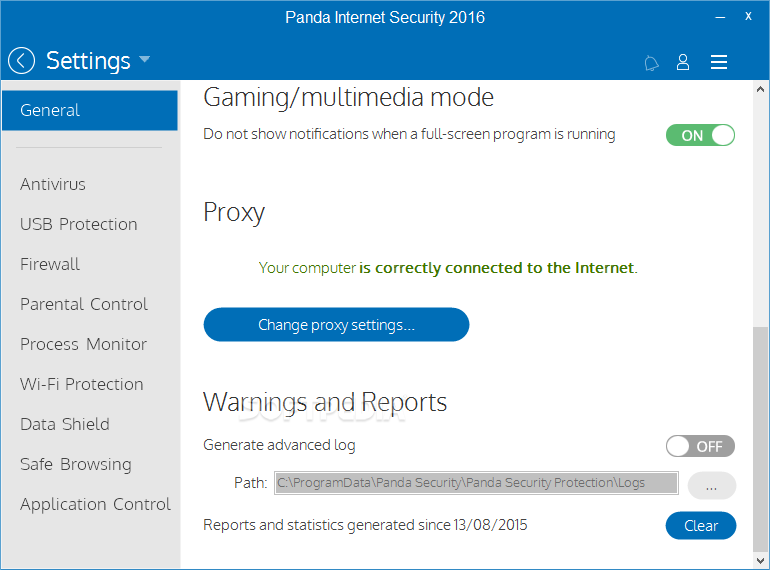The height and width of the screenshot is (570, 770).
Task: Select Process Monitor section
Action: 83,345
